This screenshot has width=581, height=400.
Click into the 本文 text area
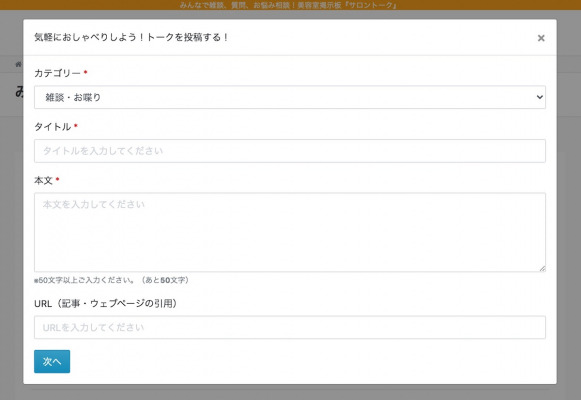290,232
